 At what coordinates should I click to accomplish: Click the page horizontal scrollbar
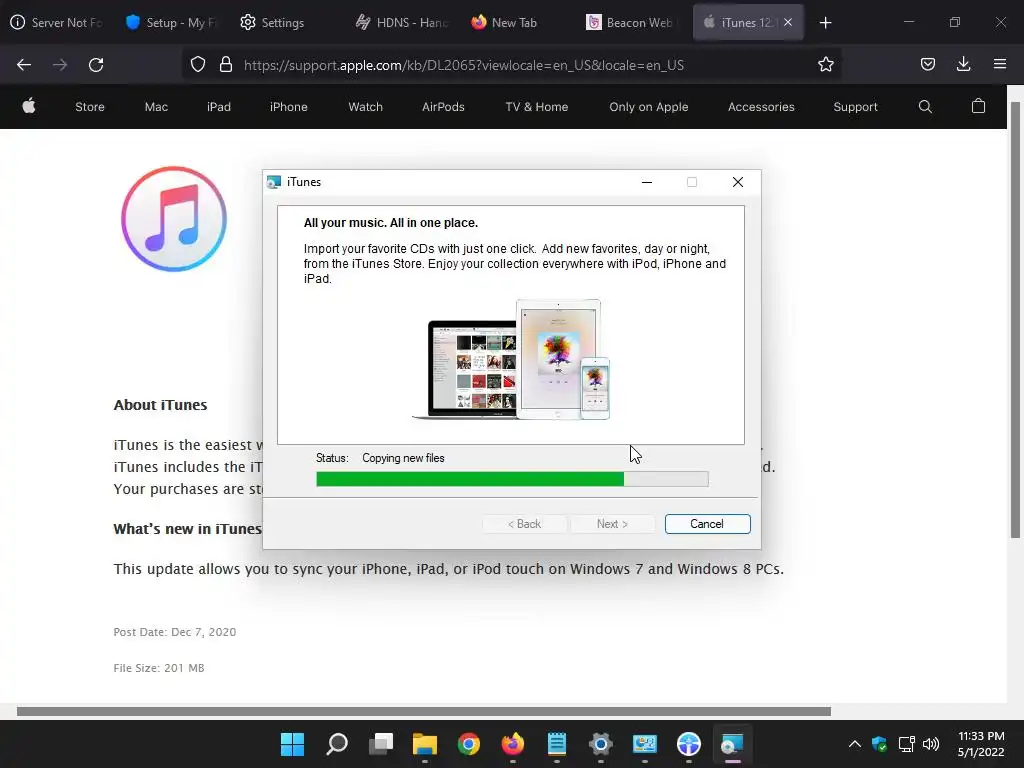coord(424,711)
